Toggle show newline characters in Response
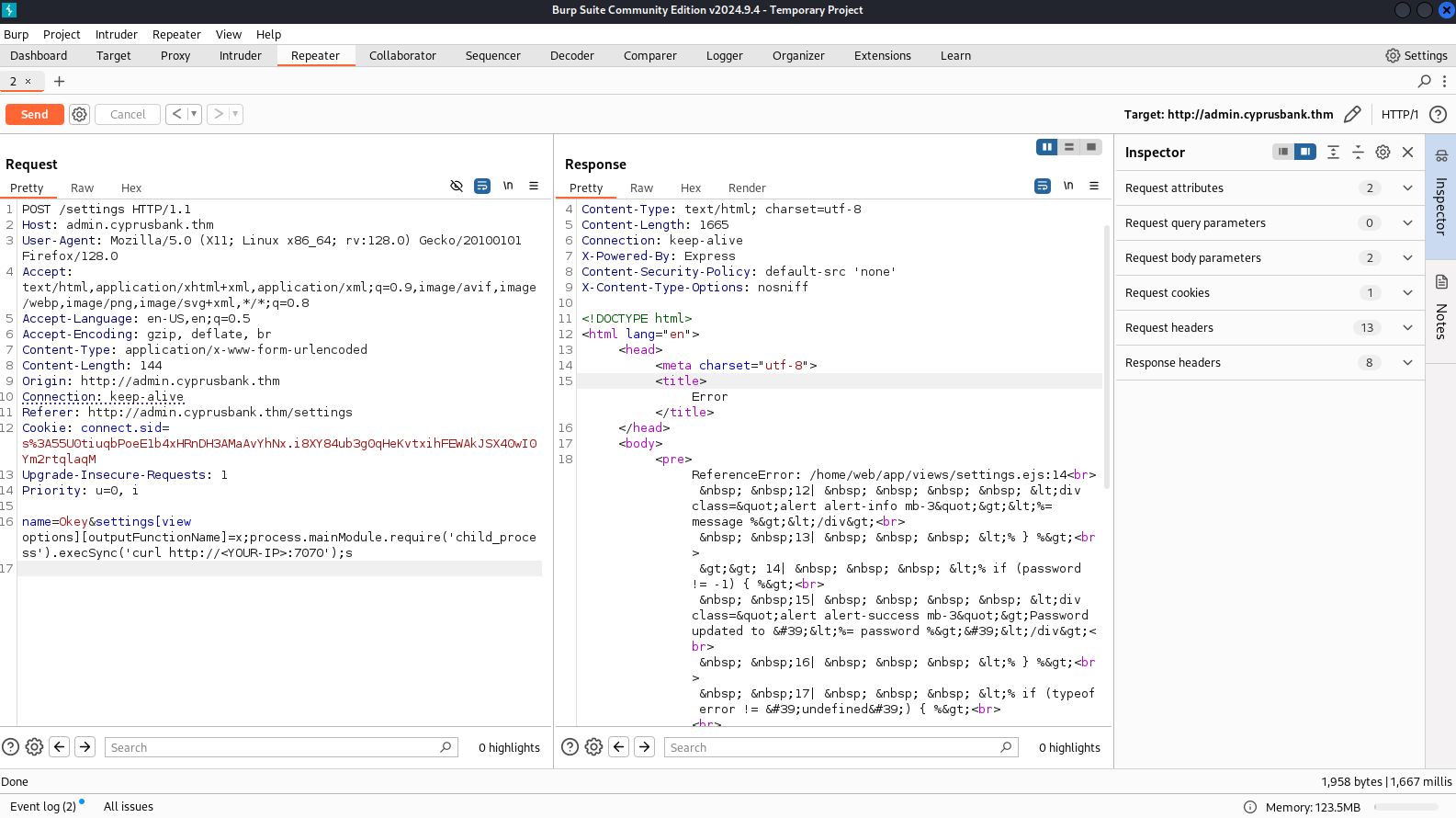Image resolution: width=1456 pixels, height=818 pixels. tap(1068, 186)
